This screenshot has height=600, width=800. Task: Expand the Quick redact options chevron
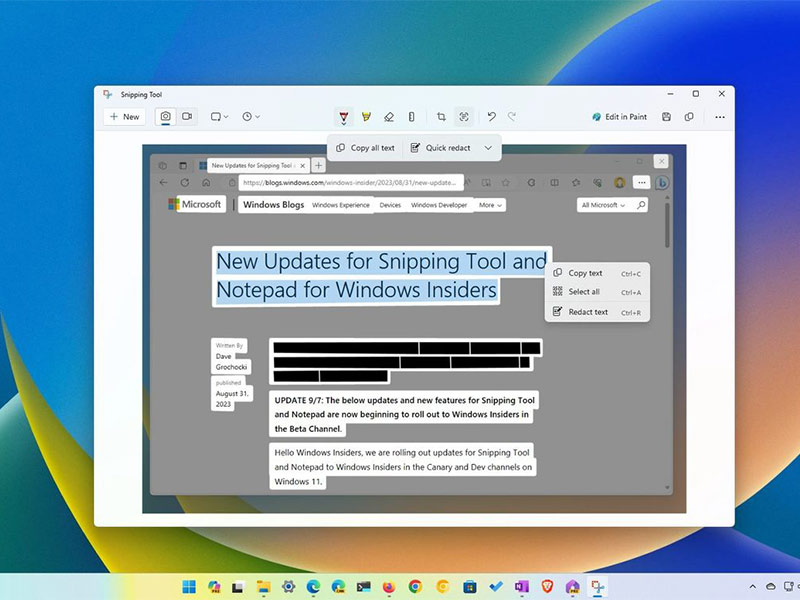point(488,148)
